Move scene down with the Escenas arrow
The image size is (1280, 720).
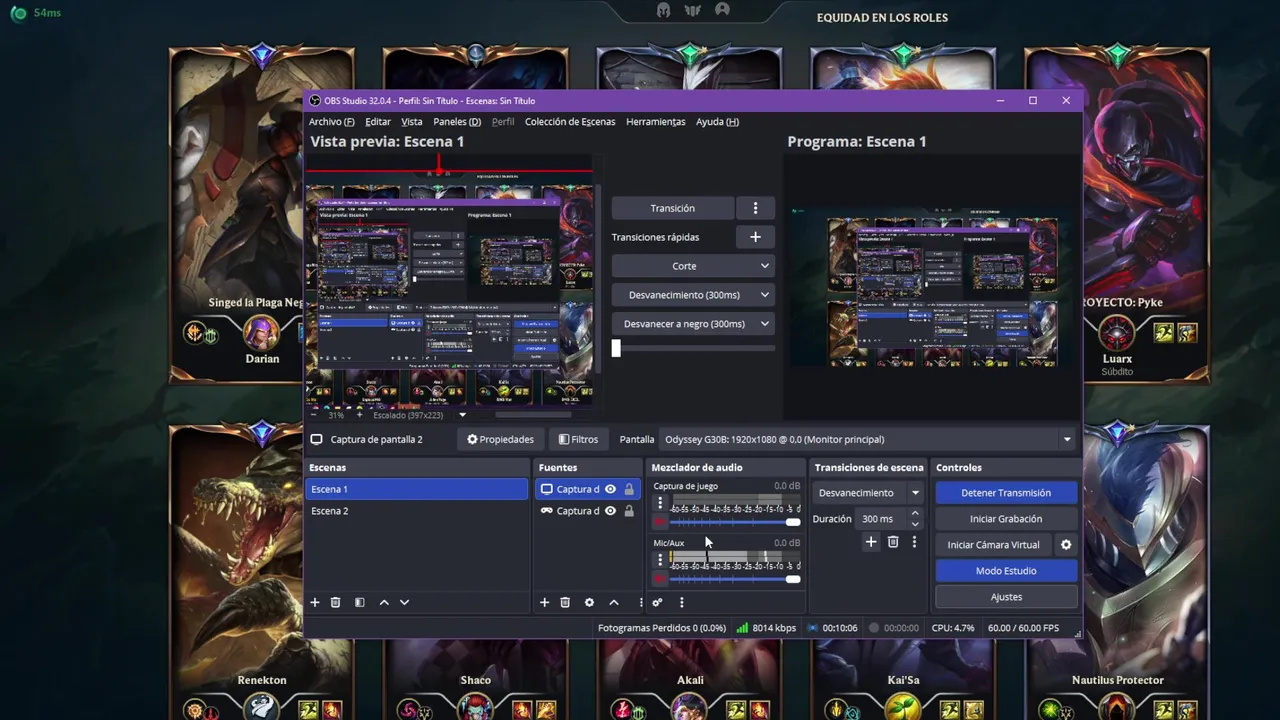pyautogui.click(x=404, y=602)
